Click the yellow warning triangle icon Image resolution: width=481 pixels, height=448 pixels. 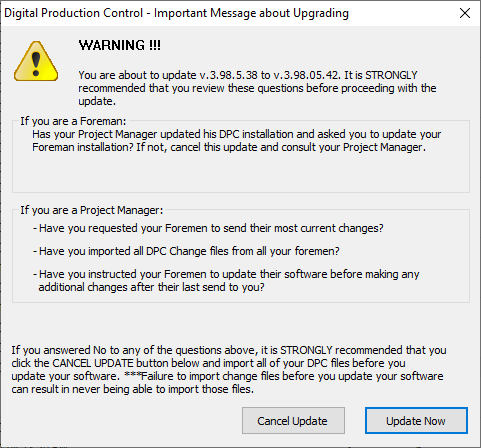(x=36, y=61)
